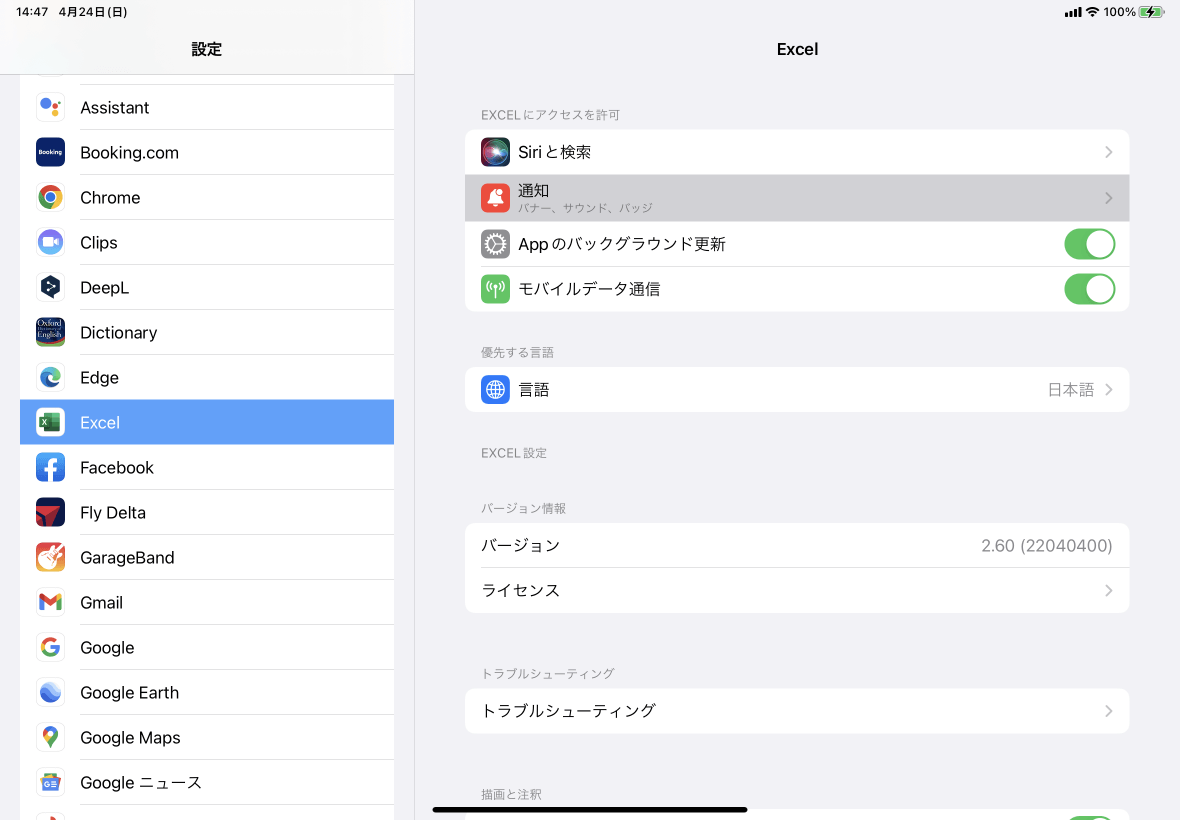
Task: Tap the cellular signal bars icon
Action: [1073, 12]
